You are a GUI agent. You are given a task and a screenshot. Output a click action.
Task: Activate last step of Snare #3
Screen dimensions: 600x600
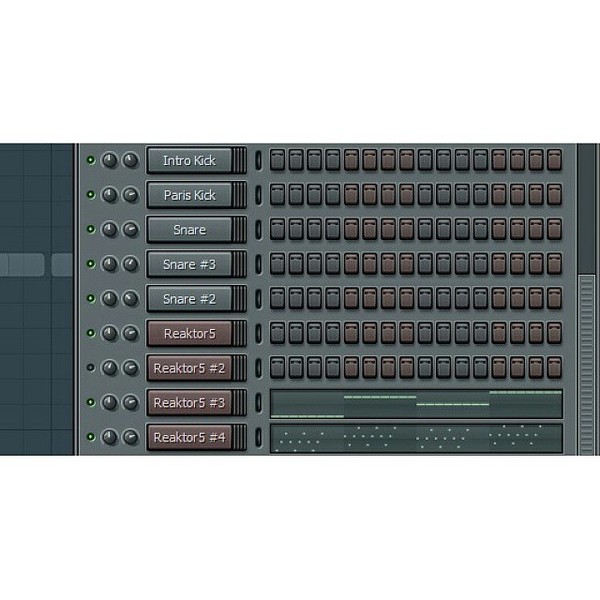(554, 264)
